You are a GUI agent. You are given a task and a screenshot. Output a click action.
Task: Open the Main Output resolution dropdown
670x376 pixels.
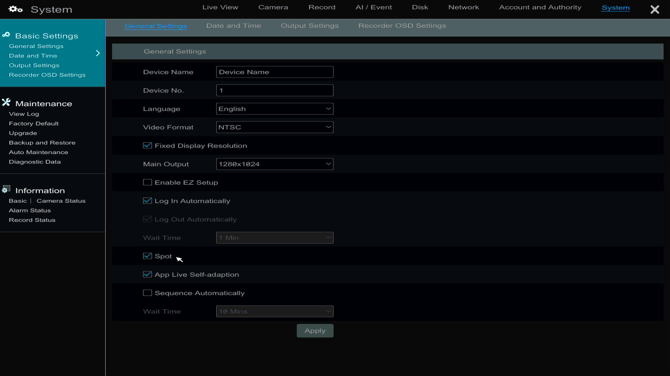click(x=275, y=164)
